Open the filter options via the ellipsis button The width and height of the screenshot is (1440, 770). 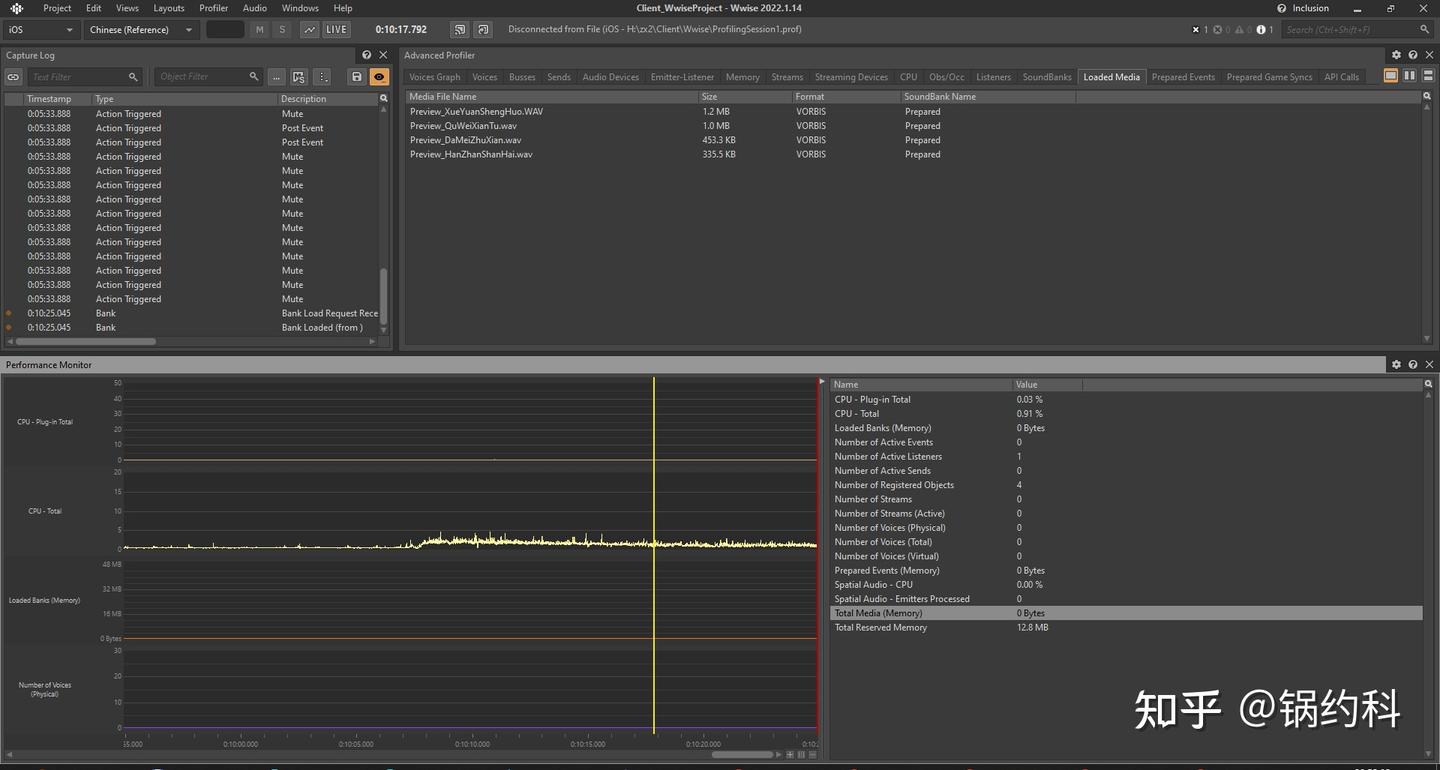pyautogui.click(x=276, y=77)
